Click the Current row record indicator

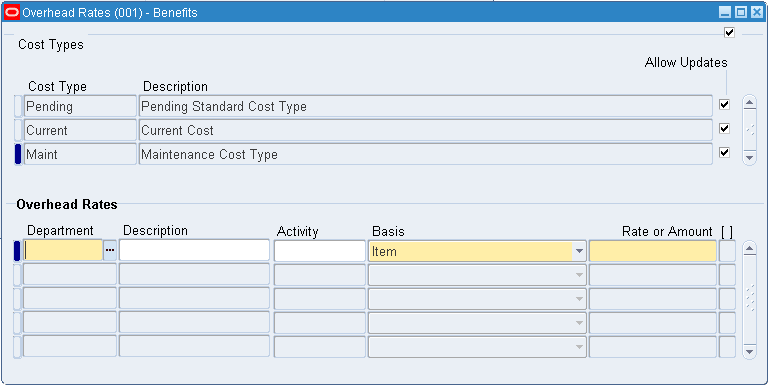point(18,130)
